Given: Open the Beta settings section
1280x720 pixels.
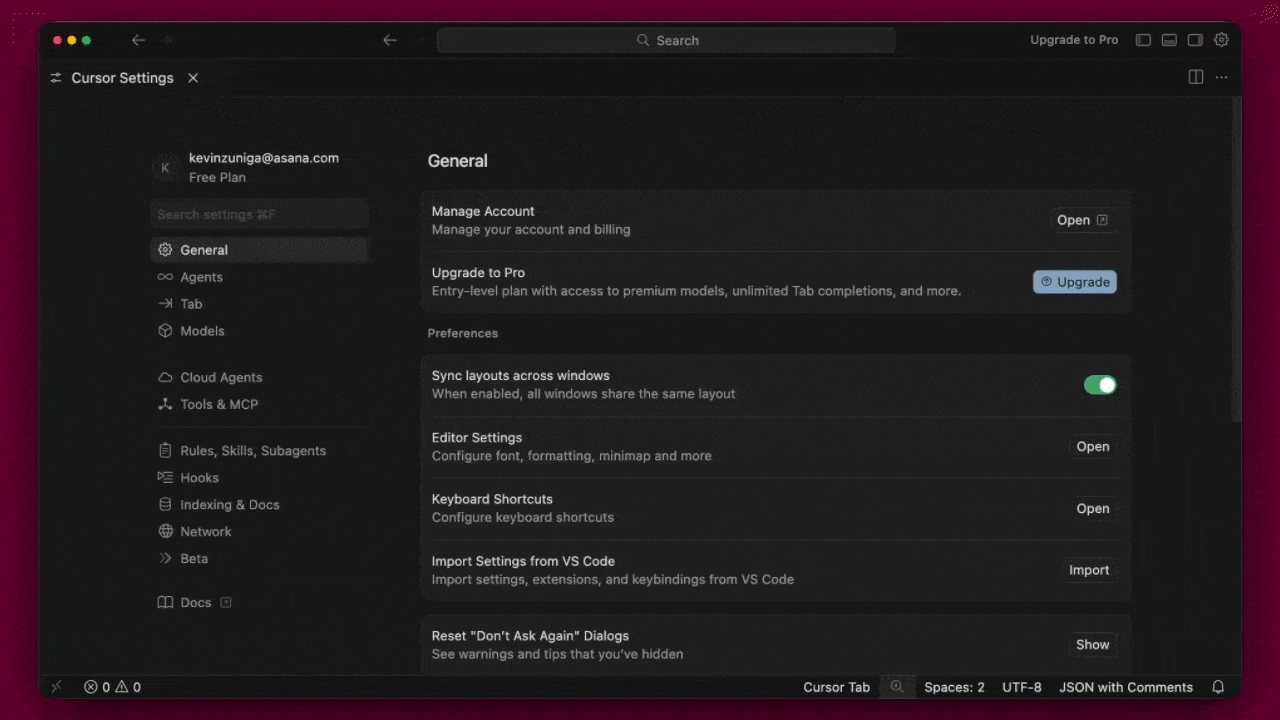Looking at the screenshot, I should point(260,559).
